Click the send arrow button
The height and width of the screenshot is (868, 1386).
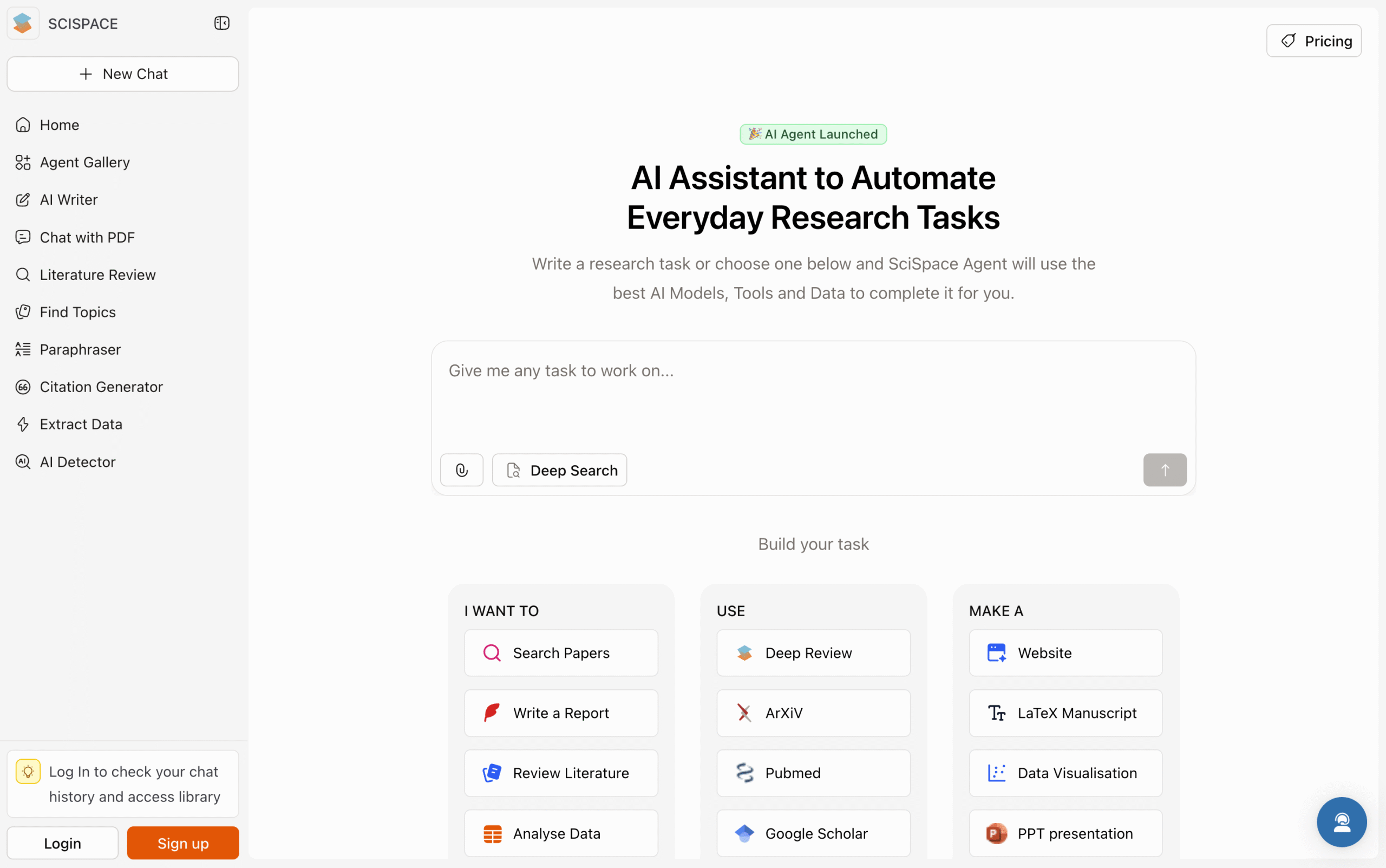(1165, 470)
